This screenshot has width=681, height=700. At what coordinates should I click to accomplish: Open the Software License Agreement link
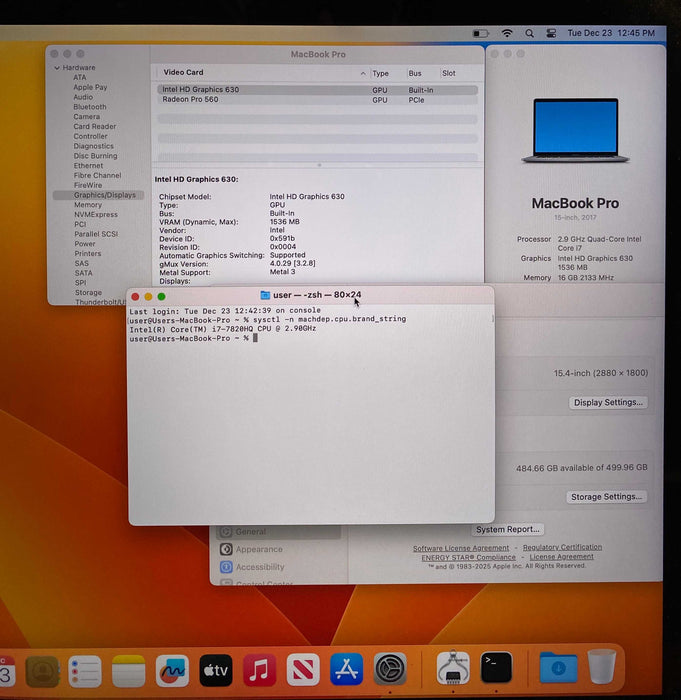coord(461,548)
